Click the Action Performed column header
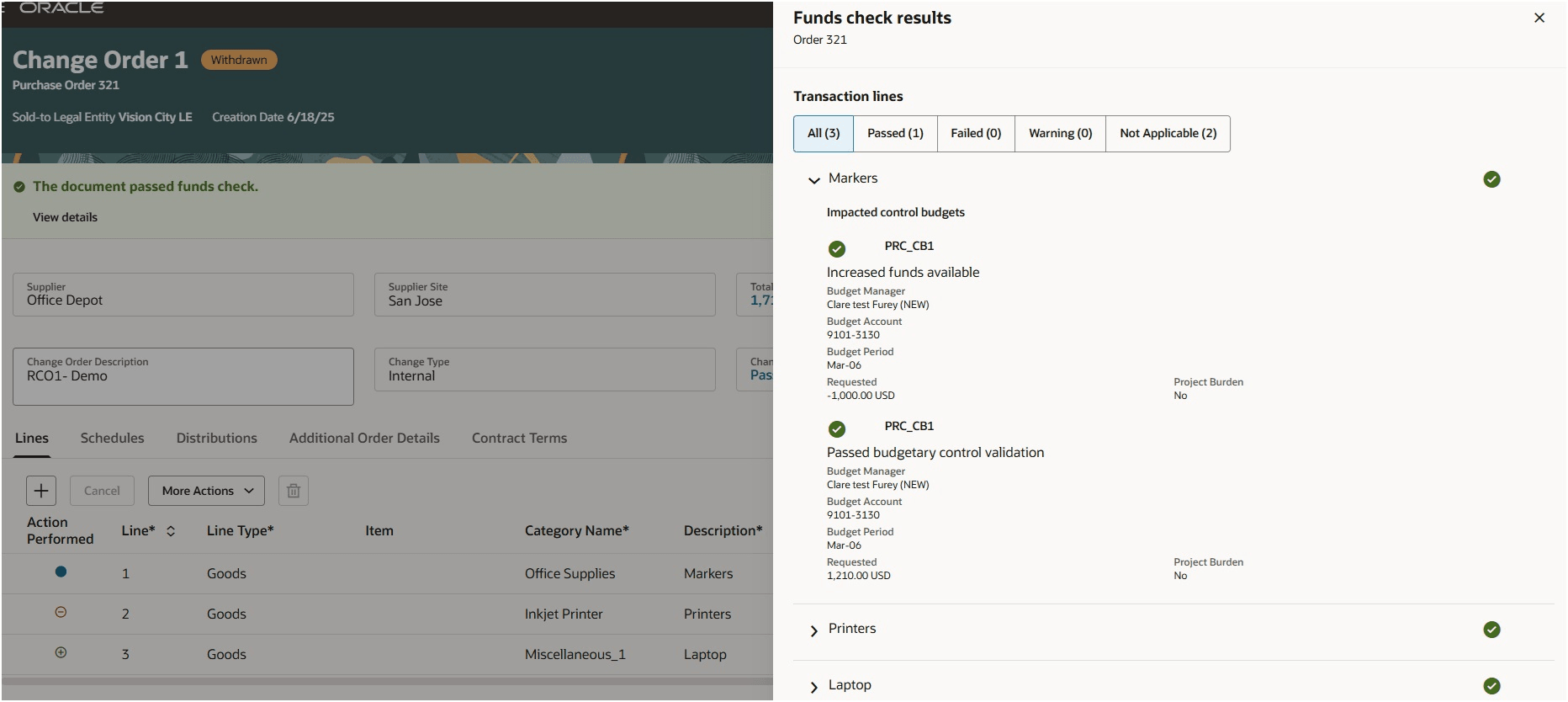Viewport: 1568px width, 702px height. point(61,531)
